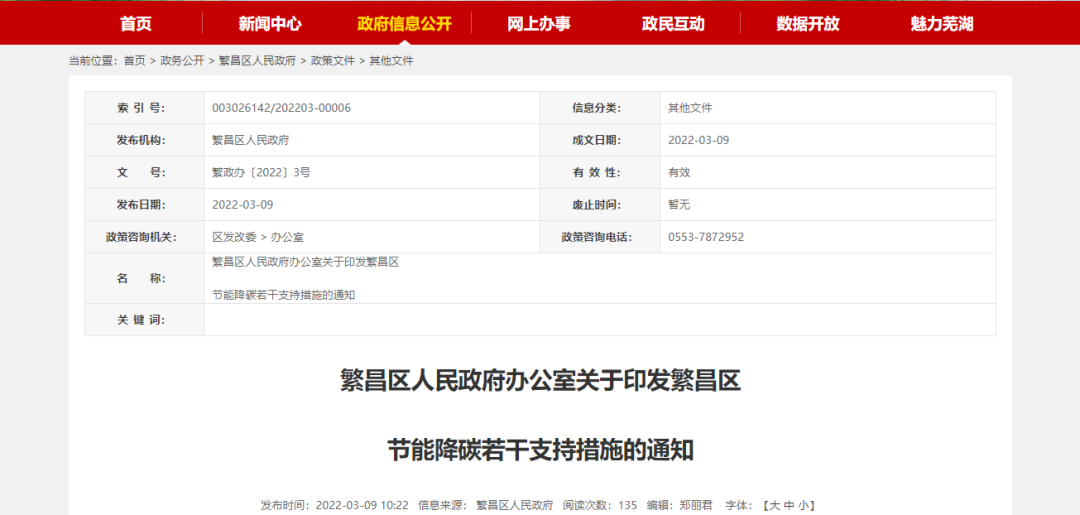Navigate to 政策文件 in breadcrumb
The image size is (1080, 515).
tap(333, 61)
